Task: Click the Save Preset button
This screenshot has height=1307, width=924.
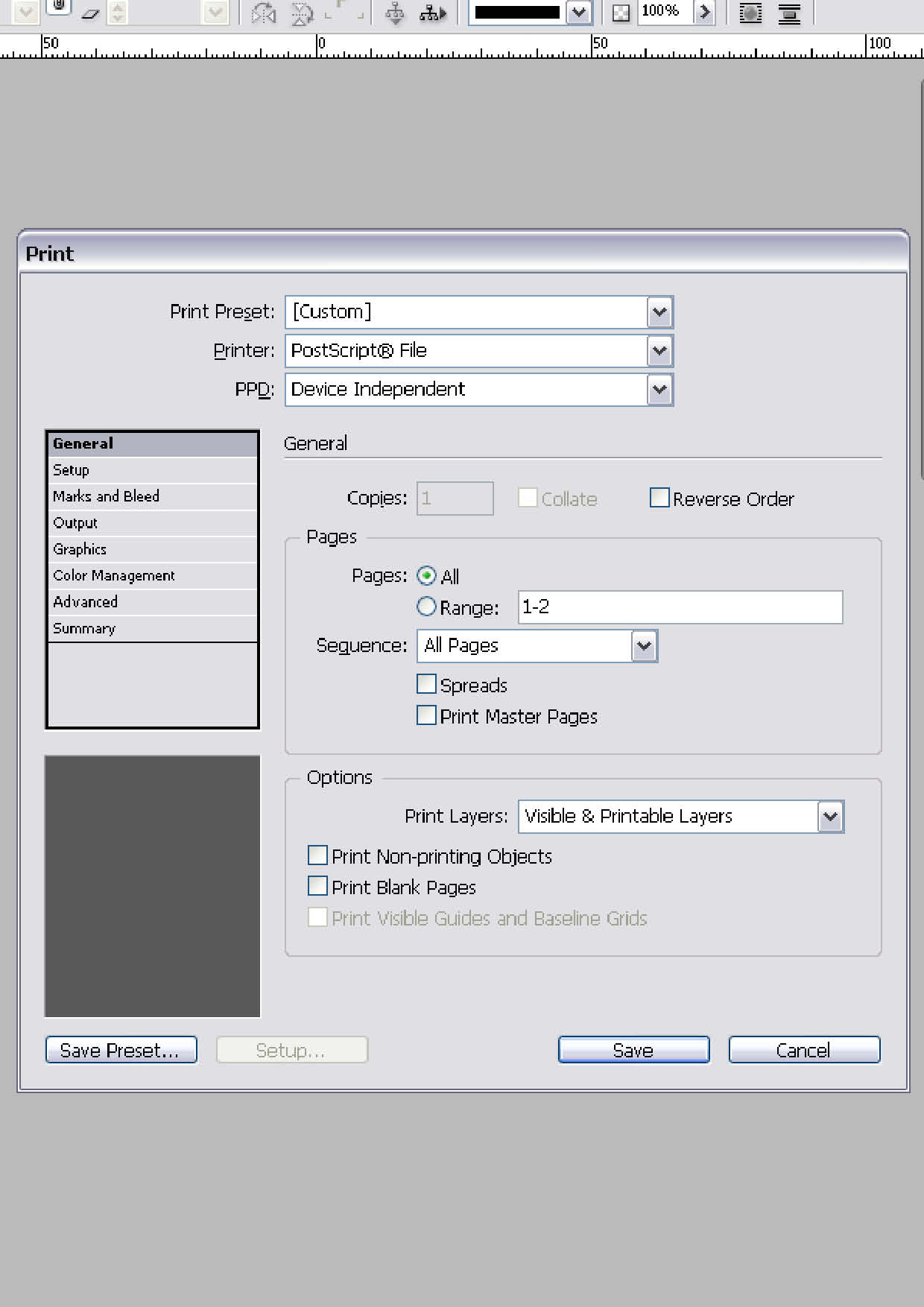Action: [121, 1050]
